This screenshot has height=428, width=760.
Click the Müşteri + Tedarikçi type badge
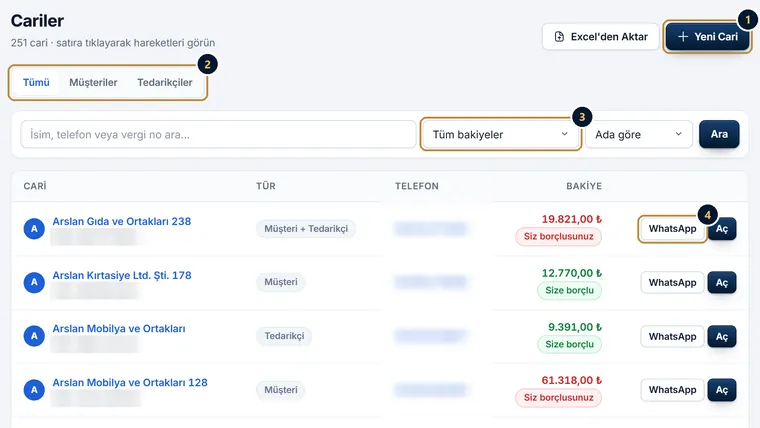[x=306, y=229]
